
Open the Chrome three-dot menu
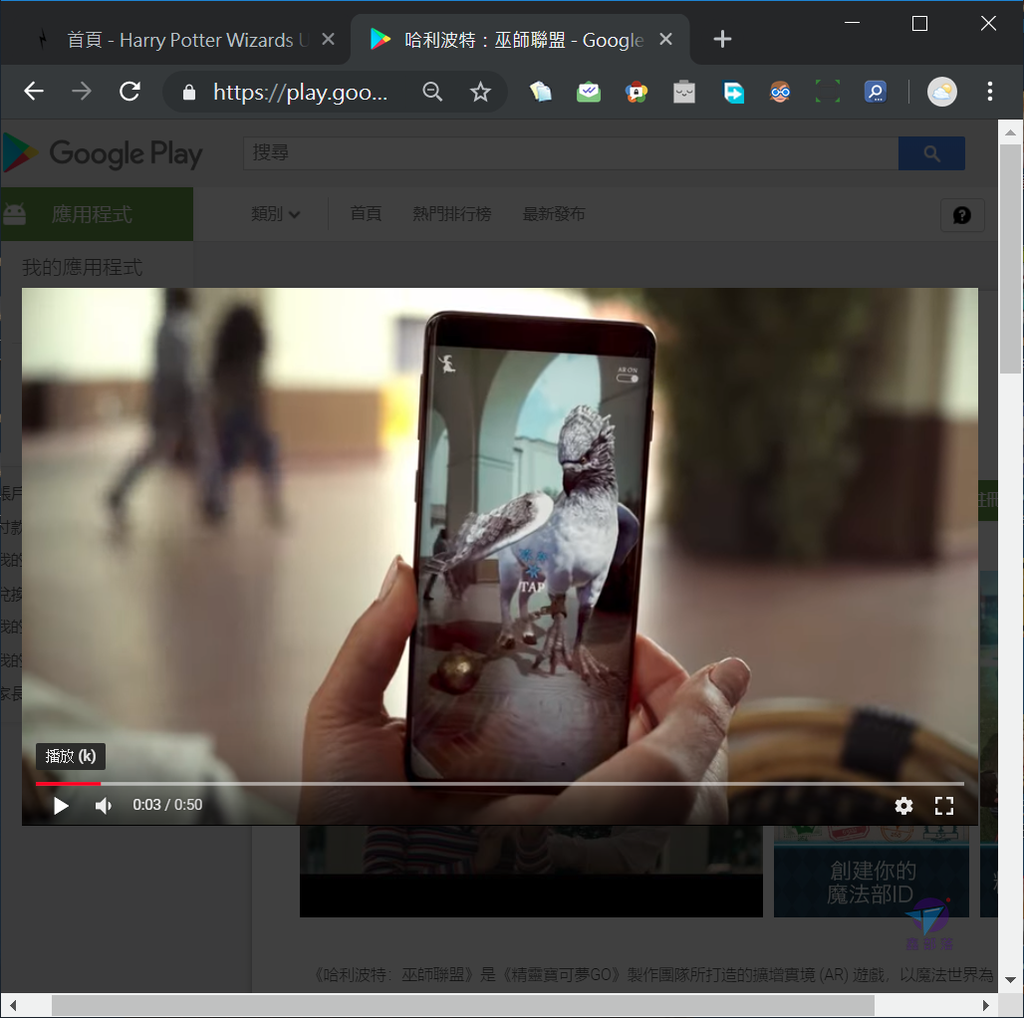tap(990, 91)
